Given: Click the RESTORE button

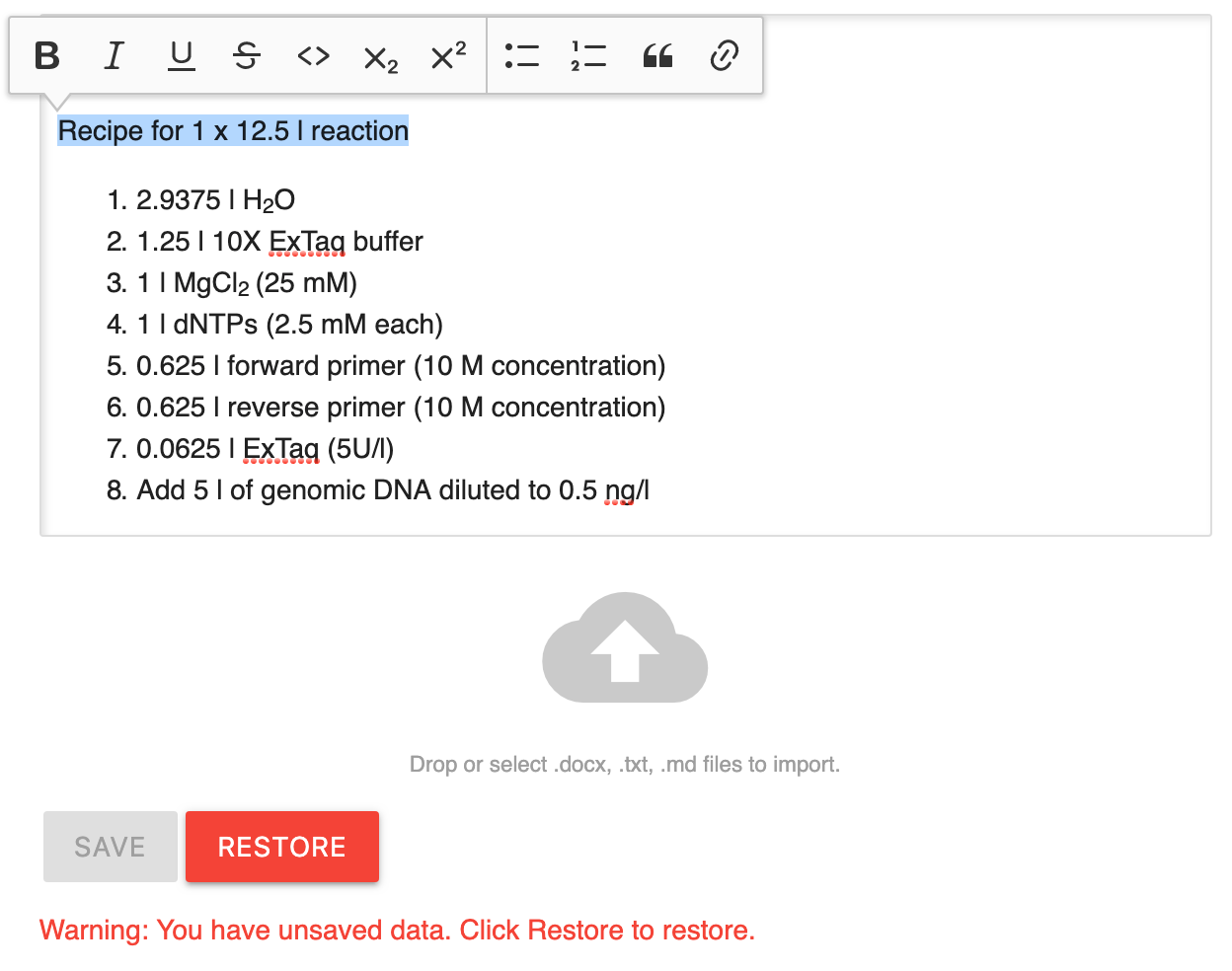Looking at the screenshot, I should (x=281, y=846).
